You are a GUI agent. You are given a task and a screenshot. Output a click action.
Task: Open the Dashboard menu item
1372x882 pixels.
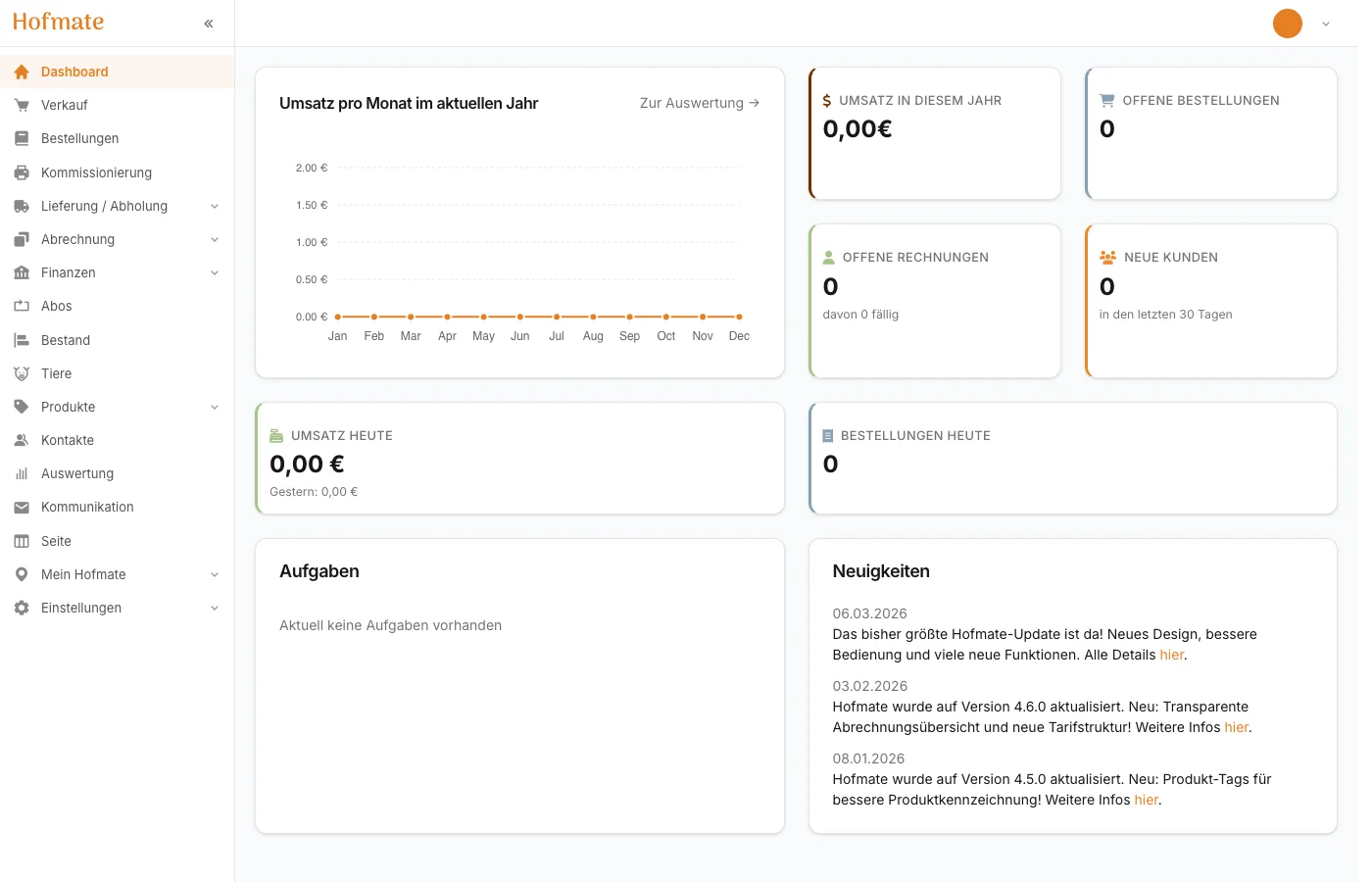75,72
